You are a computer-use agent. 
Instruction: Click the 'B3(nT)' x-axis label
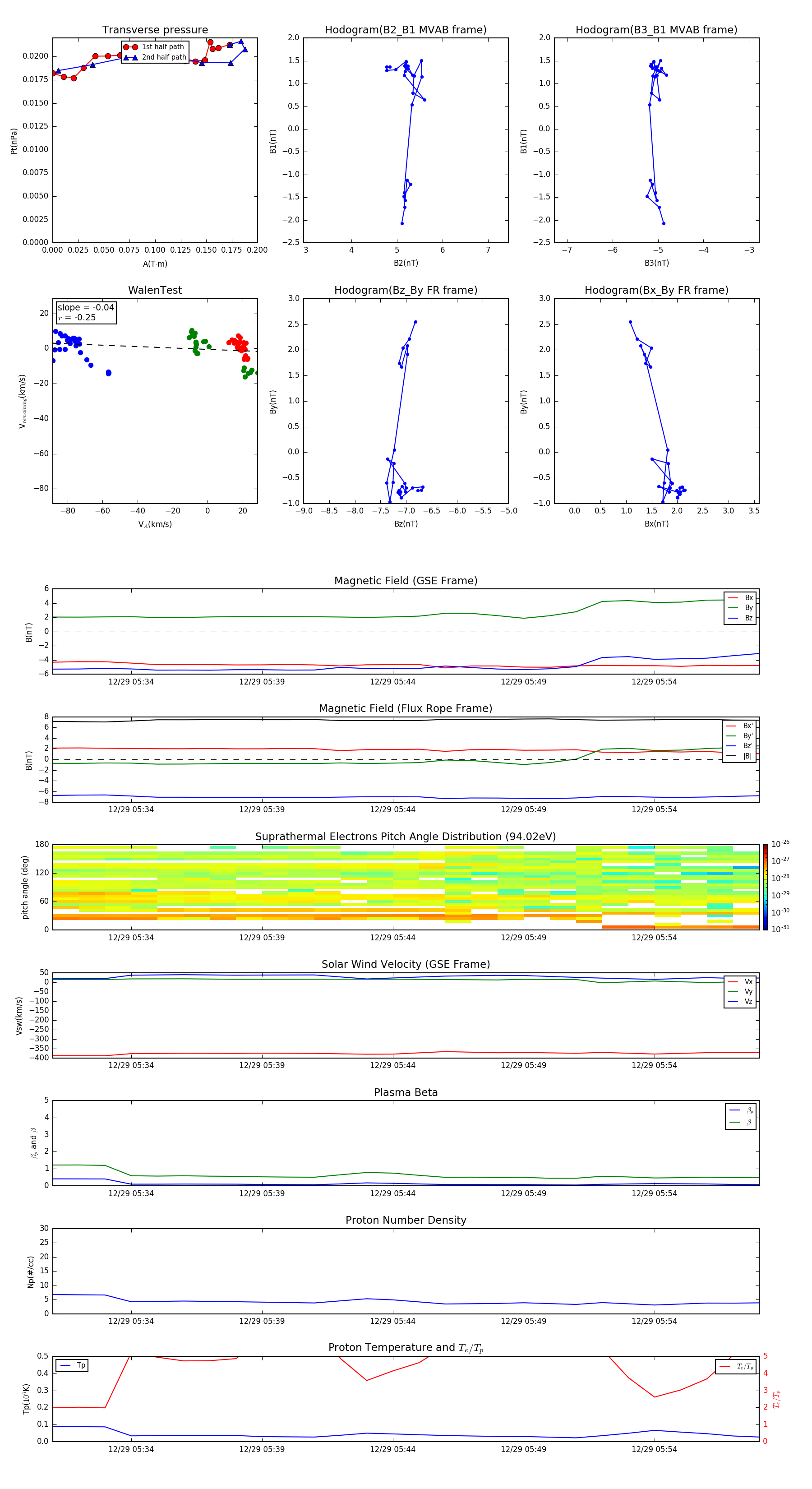656,263
